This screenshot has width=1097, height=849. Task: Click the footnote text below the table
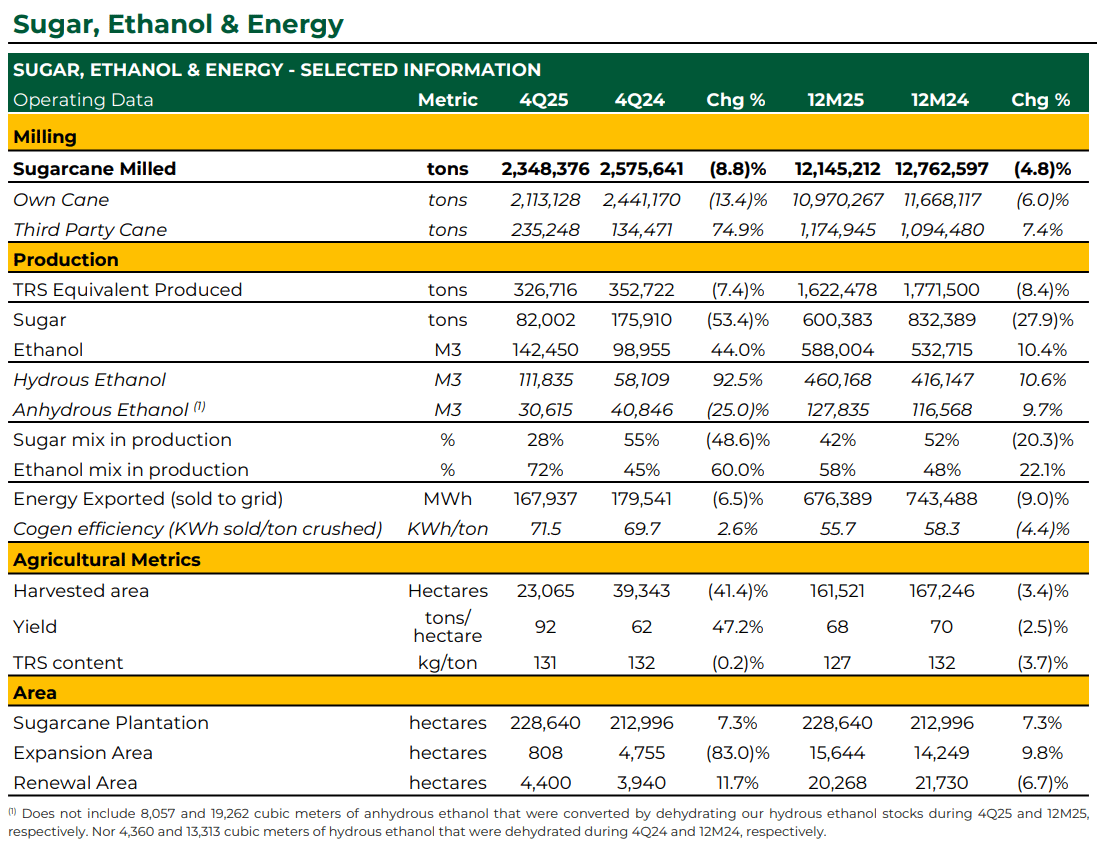coord(548,822)
